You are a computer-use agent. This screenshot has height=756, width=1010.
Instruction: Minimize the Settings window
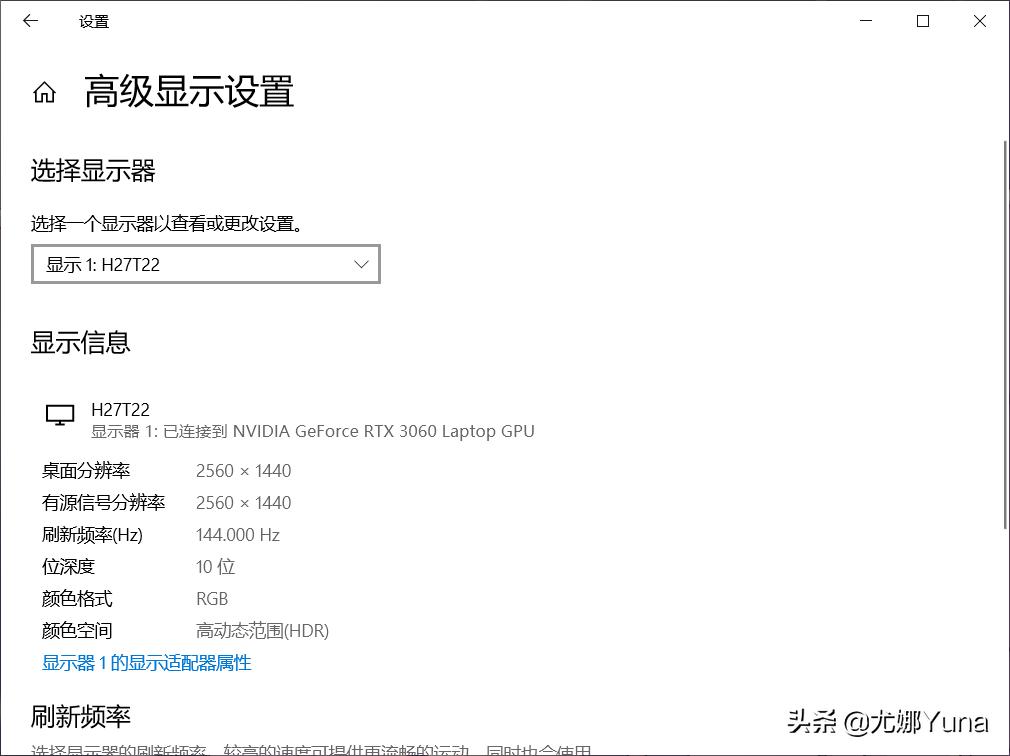[x=864, y=20]
